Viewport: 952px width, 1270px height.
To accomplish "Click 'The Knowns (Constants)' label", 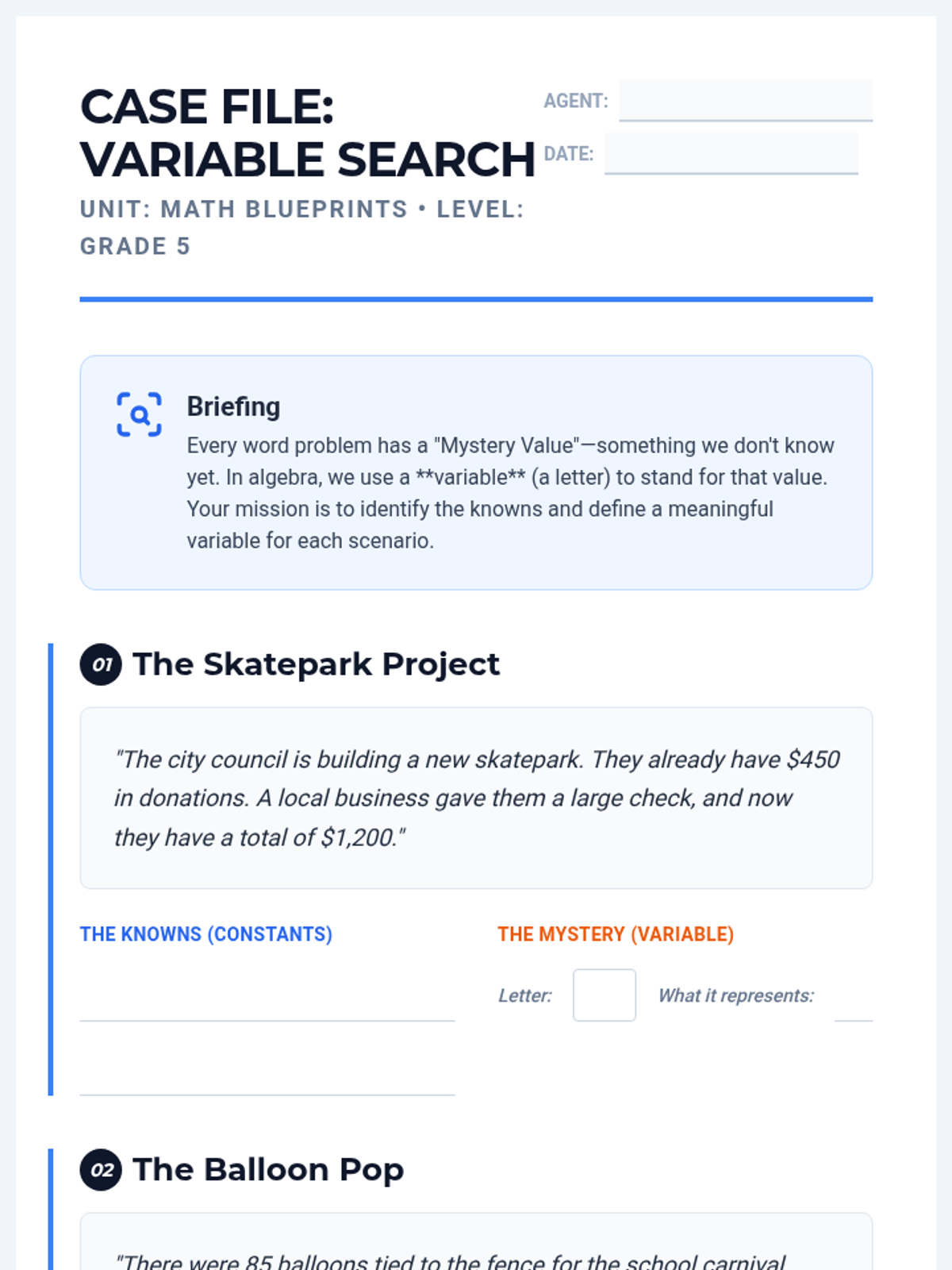I will tap(206, 934).
